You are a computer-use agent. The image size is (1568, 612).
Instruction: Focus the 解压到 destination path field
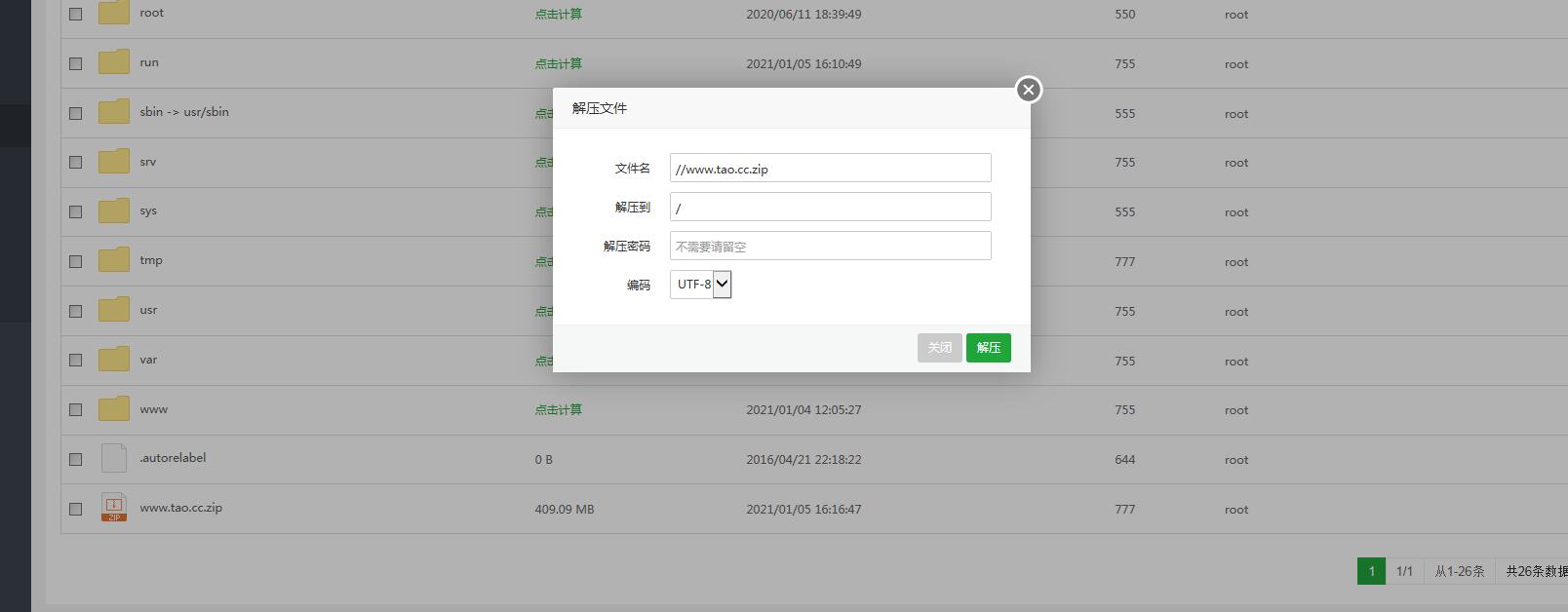pos(830,207)
